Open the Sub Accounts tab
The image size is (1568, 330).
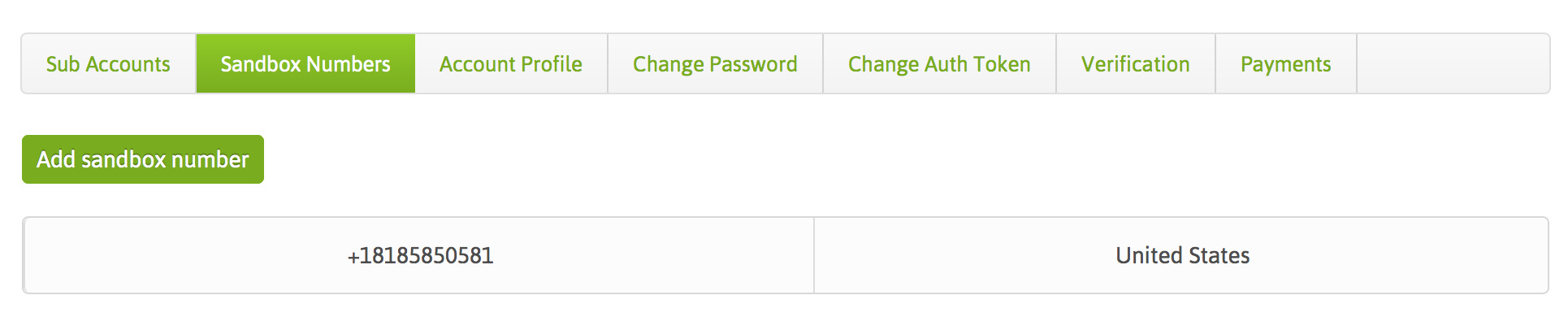[x=108, y=64]
